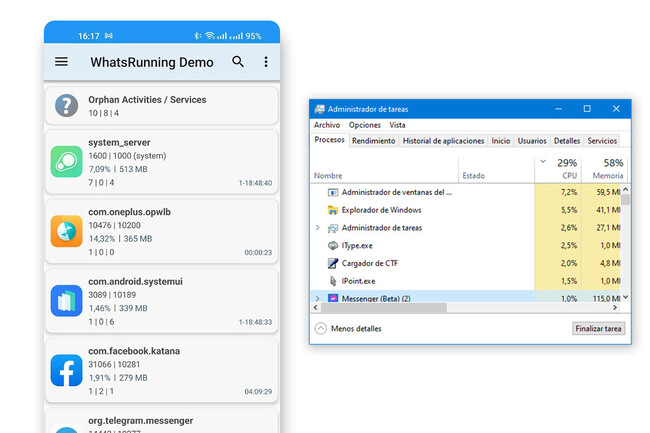Switch to the Usuarios tab

[x=532, y=141]
